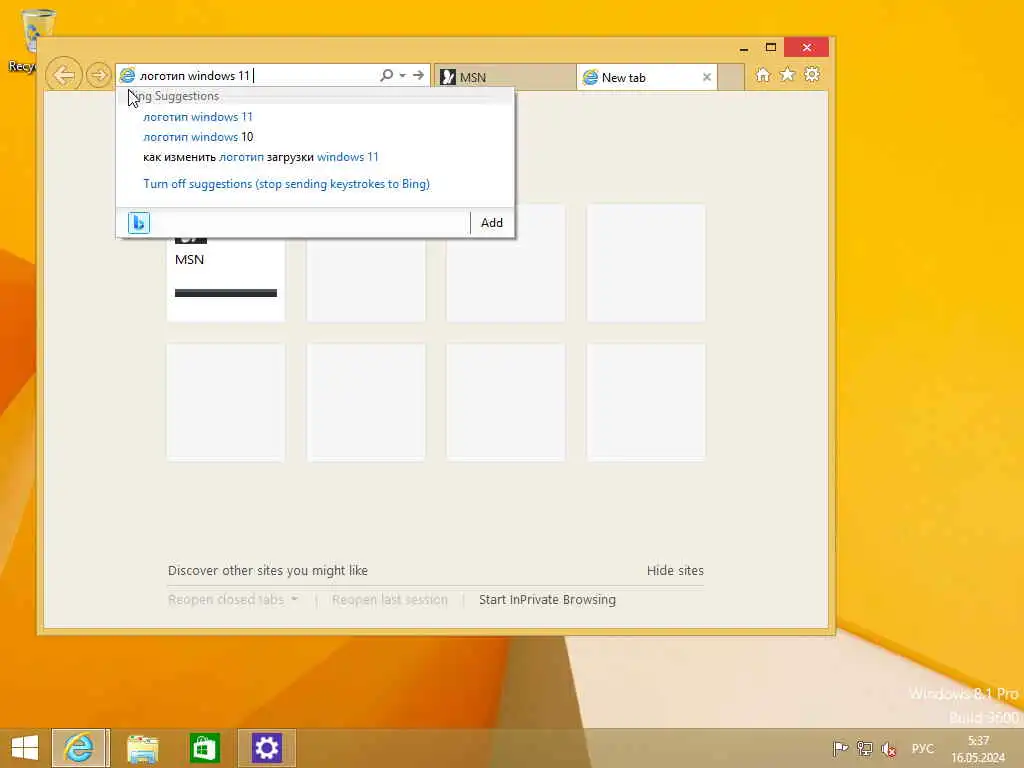Click into the address bar text field

[x=257, y=76]
